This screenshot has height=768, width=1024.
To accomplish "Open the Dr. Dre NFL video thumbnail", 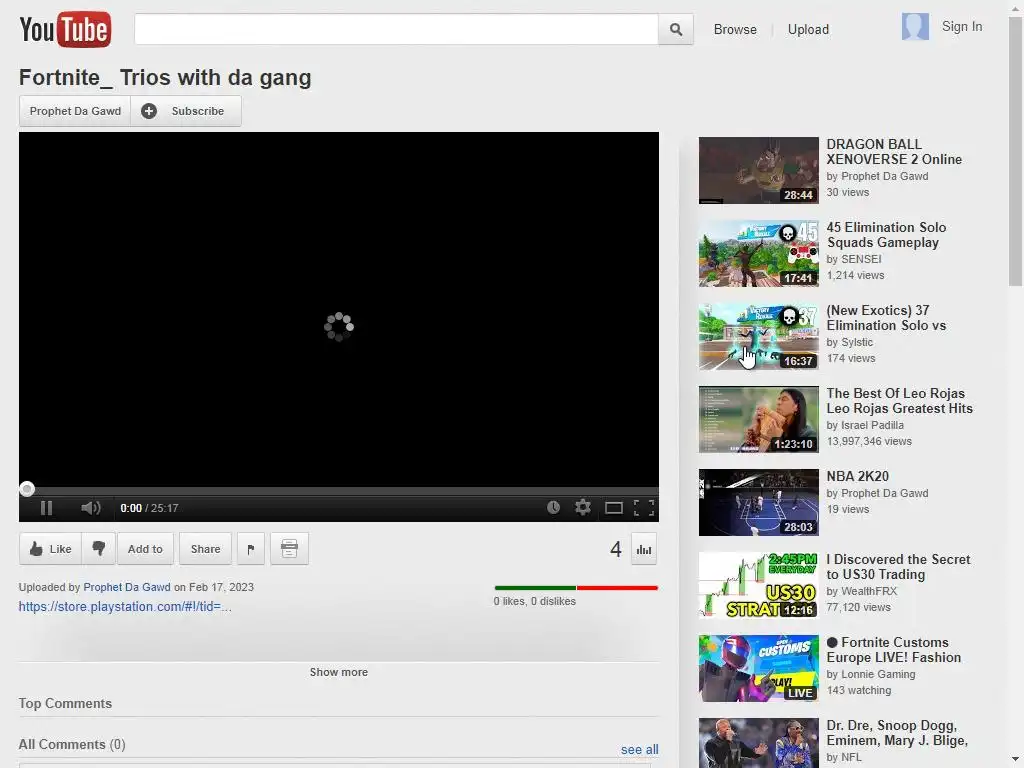I will 758,743.
